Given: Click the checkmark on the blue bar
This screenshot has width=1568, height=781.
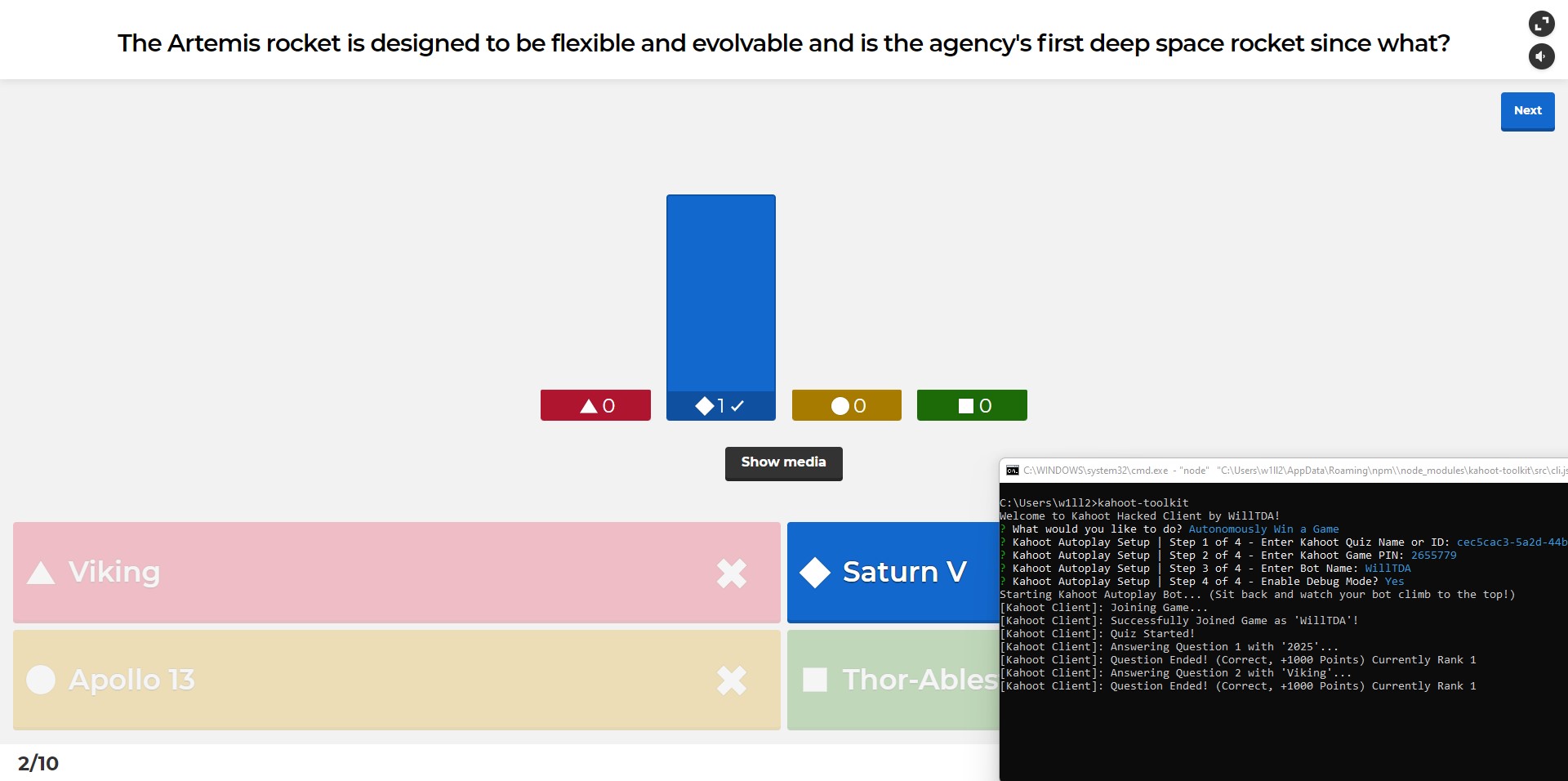Looking at the screenshot, I should 737,406.
